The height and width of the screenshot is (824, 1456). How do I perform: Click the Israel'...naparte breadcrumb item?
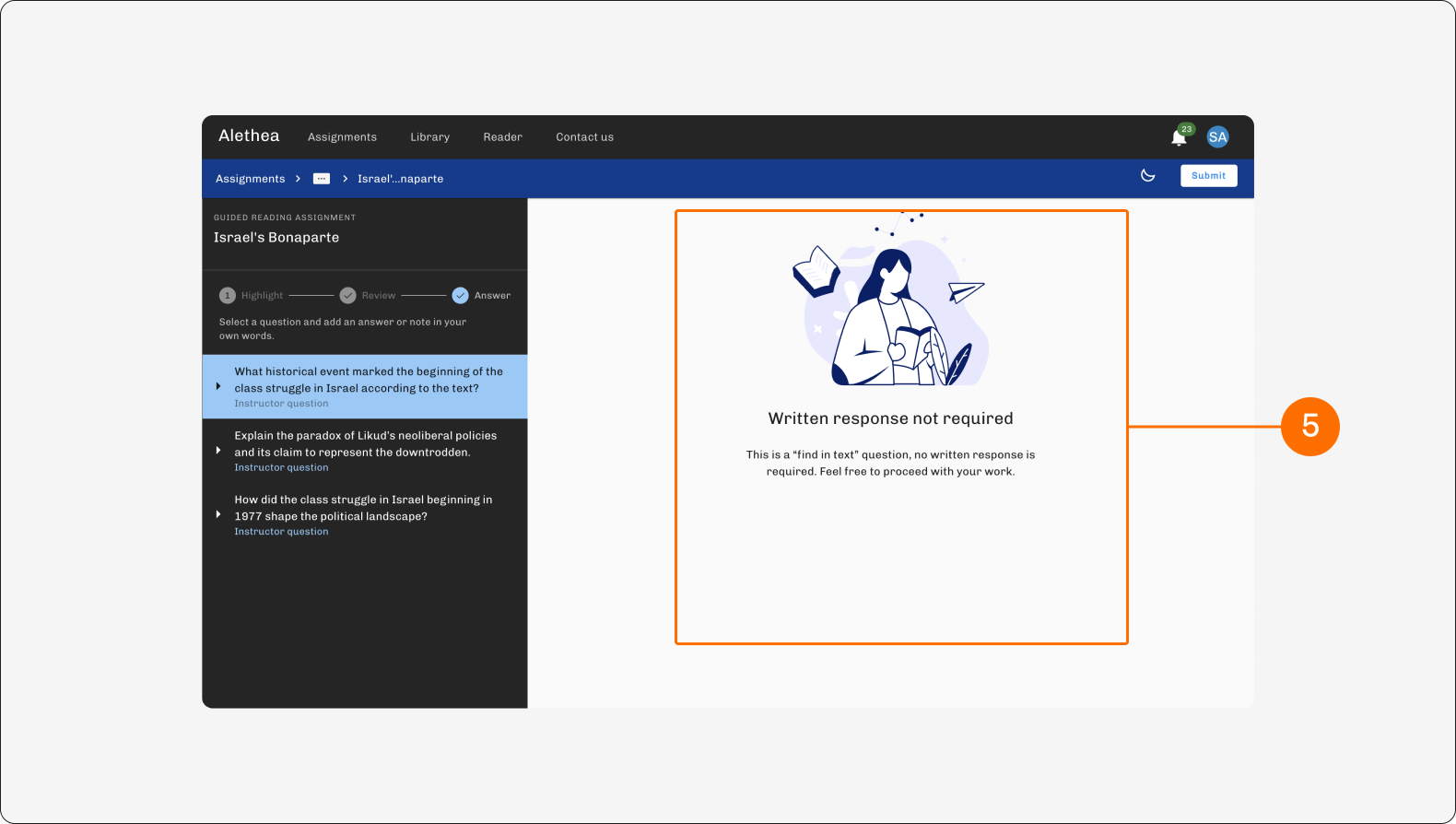[x=401, y=179]
